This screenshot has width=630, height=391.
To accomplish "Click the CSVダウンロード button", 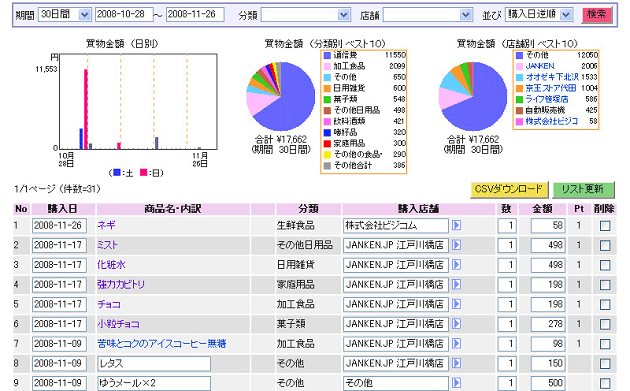I will (x=509, y=189).
